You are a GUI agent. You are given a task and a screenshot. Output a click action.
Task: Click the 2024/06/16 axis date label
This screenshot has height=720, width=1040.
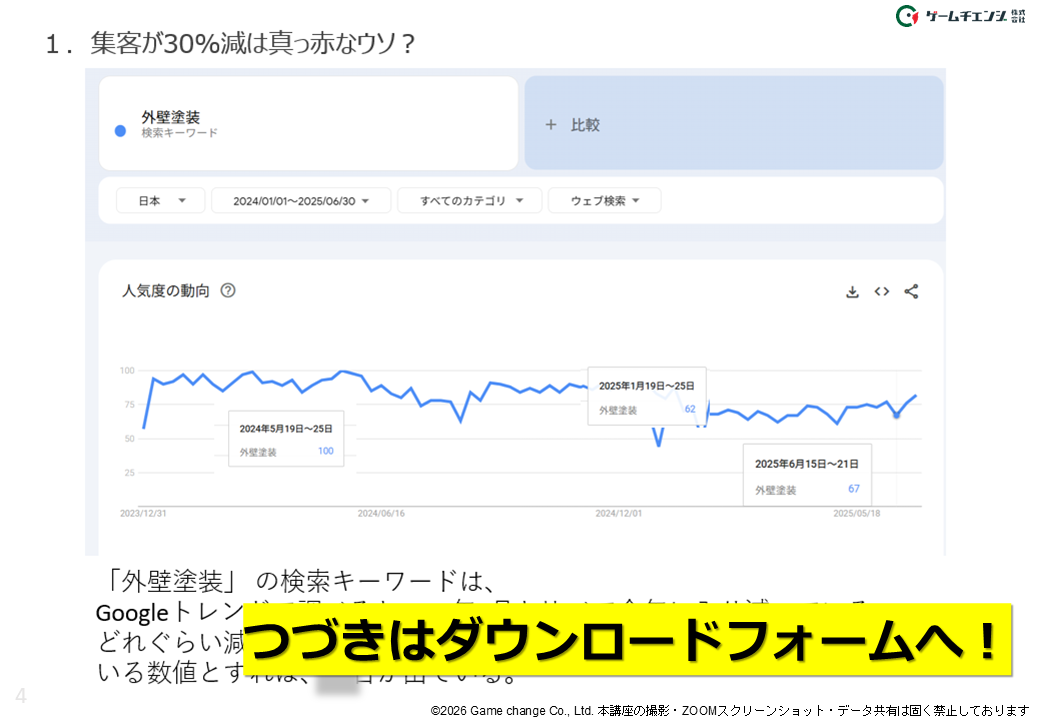click(x=381, y=513)
